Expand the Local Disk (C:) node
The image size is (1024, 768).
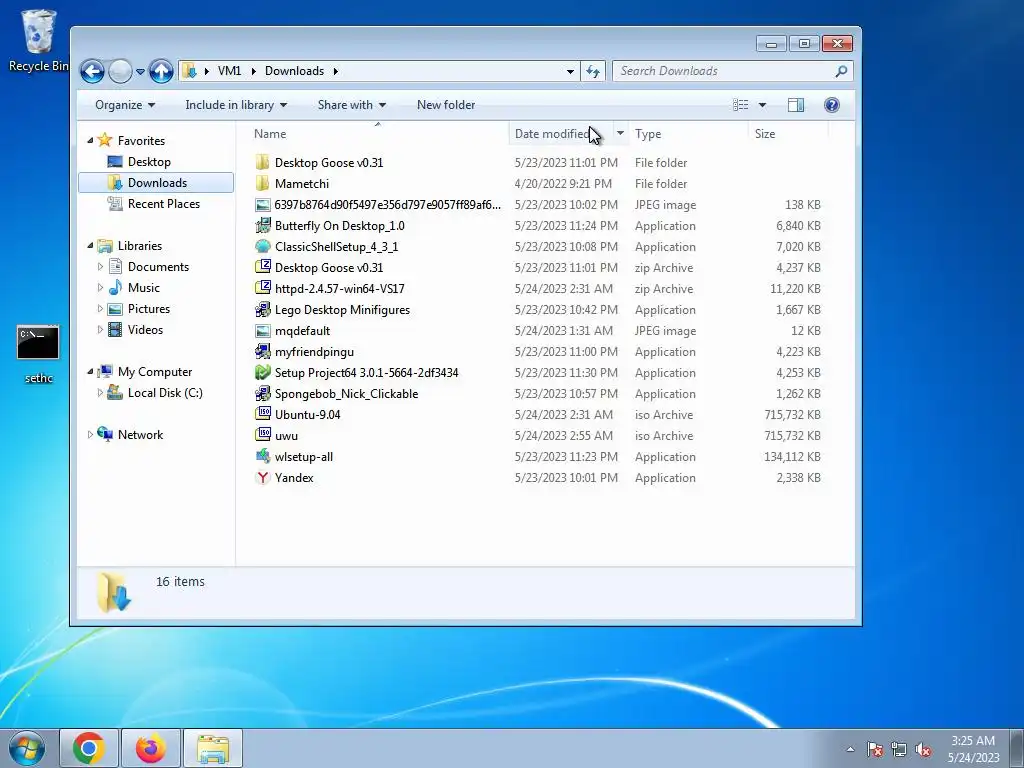pyautogui.click(x=100, y=392)
